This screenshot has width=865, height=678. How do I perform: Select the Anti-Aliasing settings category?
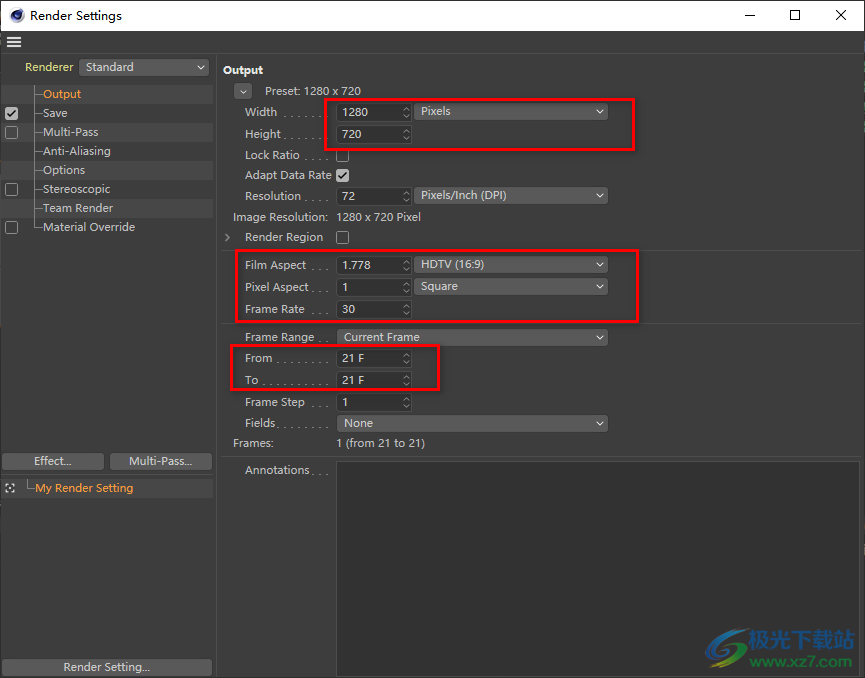click(x=77, y=151)
